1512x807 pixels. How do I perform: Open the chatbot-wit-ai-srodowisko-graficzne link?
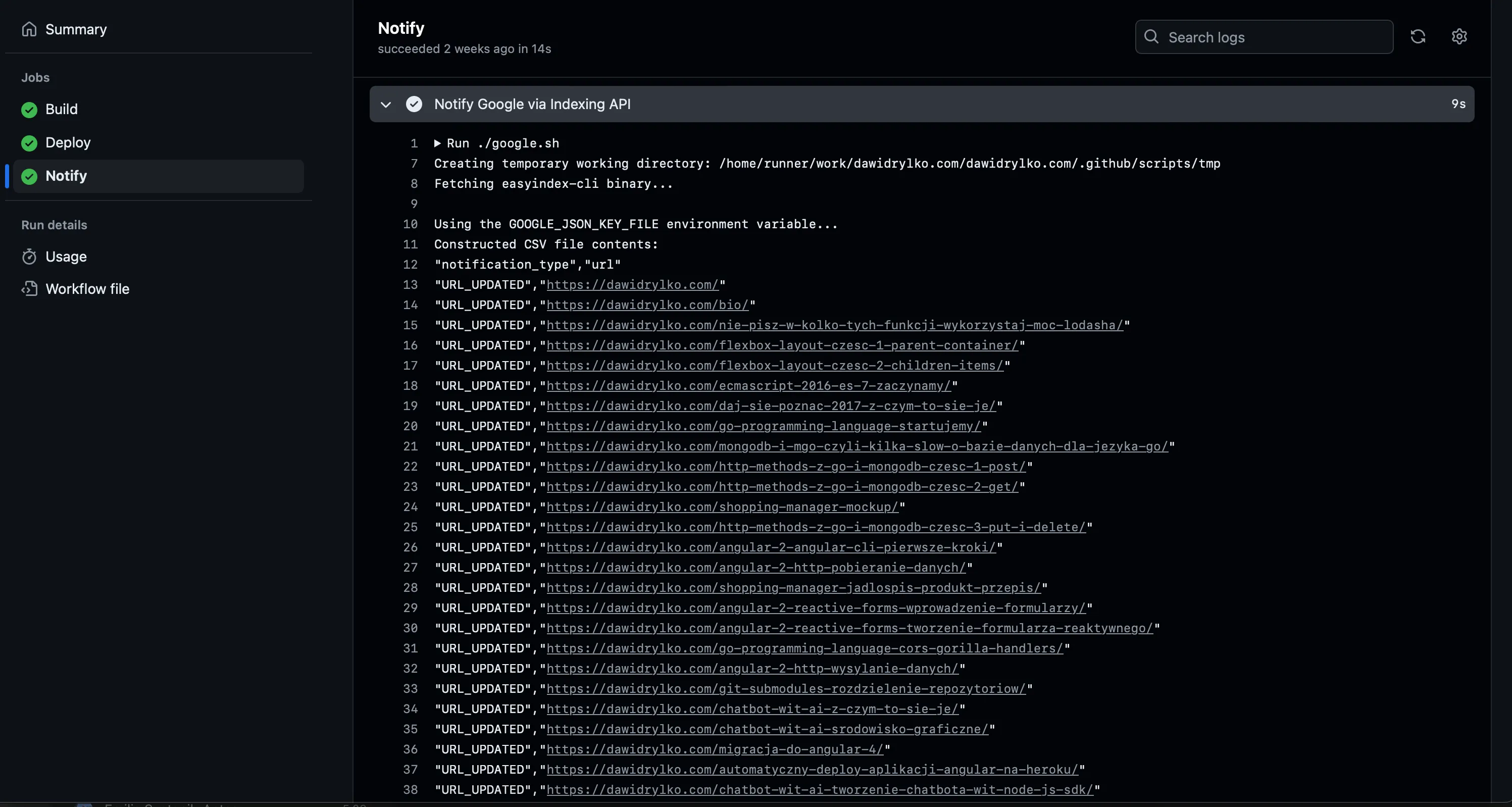(x=767, y=730)
